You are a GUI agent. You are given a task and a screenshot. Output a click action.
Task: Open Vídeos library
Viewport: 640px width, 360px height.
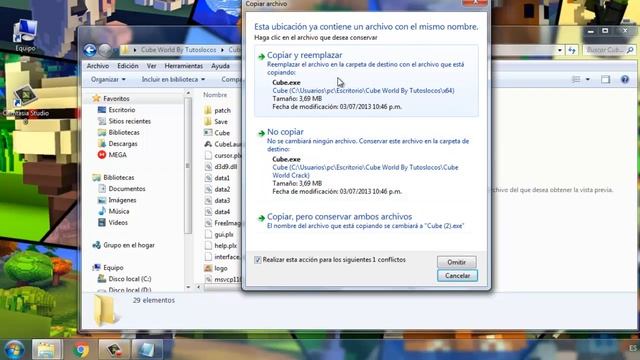click(x=118, y=223)
